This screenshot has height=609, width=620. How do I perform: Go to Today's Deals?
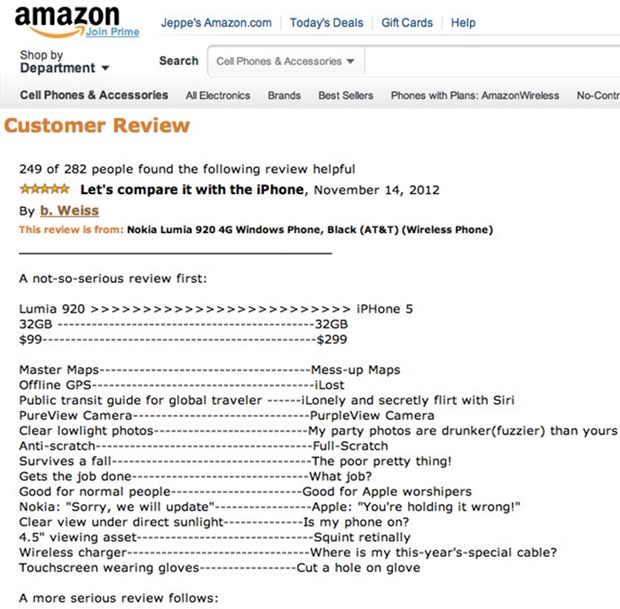pos(326,23)
